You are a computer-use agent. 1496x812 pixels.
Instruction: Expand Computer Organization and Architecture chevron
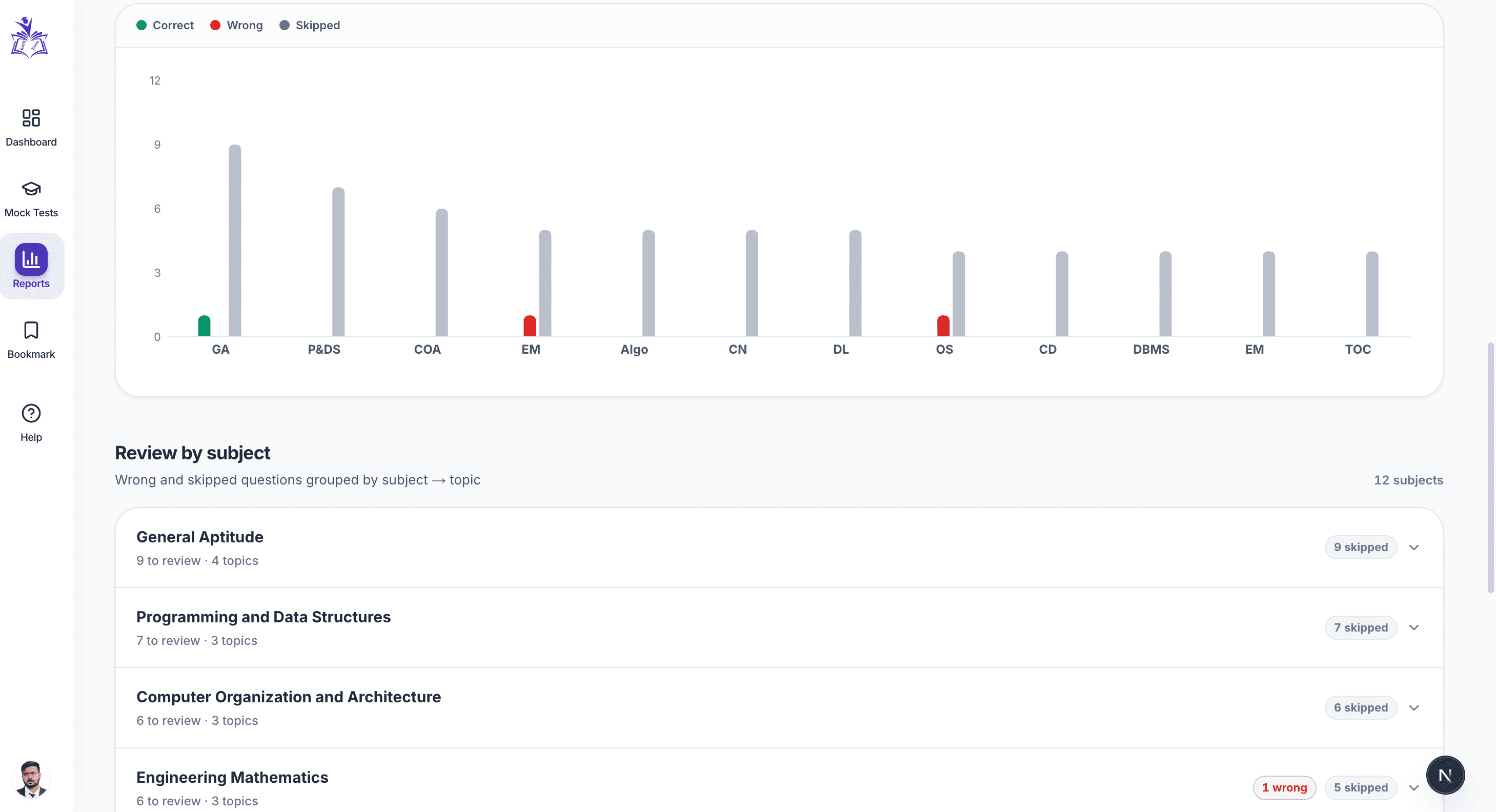[x=1413, y=707]
